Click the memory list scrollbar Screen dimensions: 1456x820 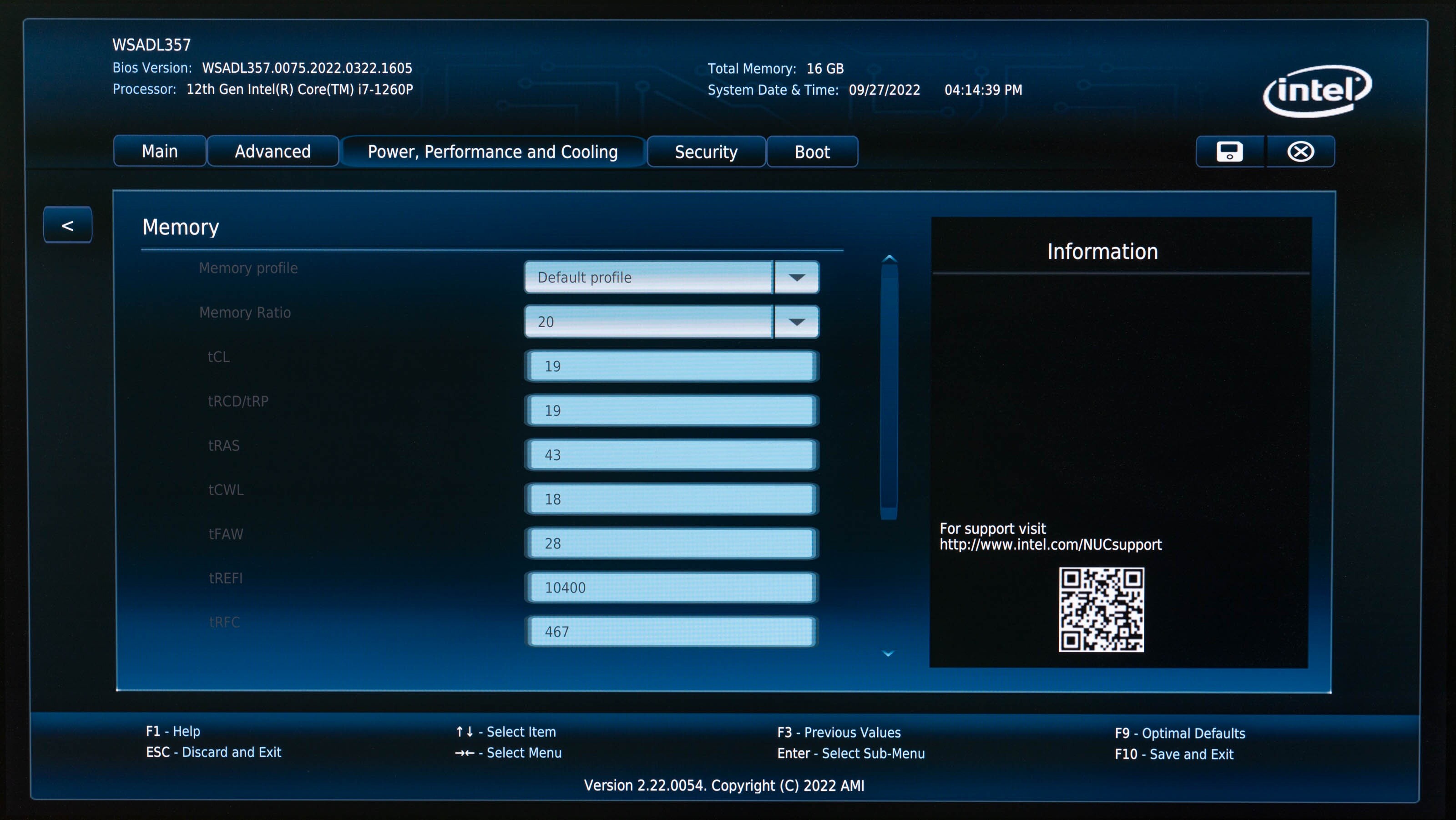point(889,390)
